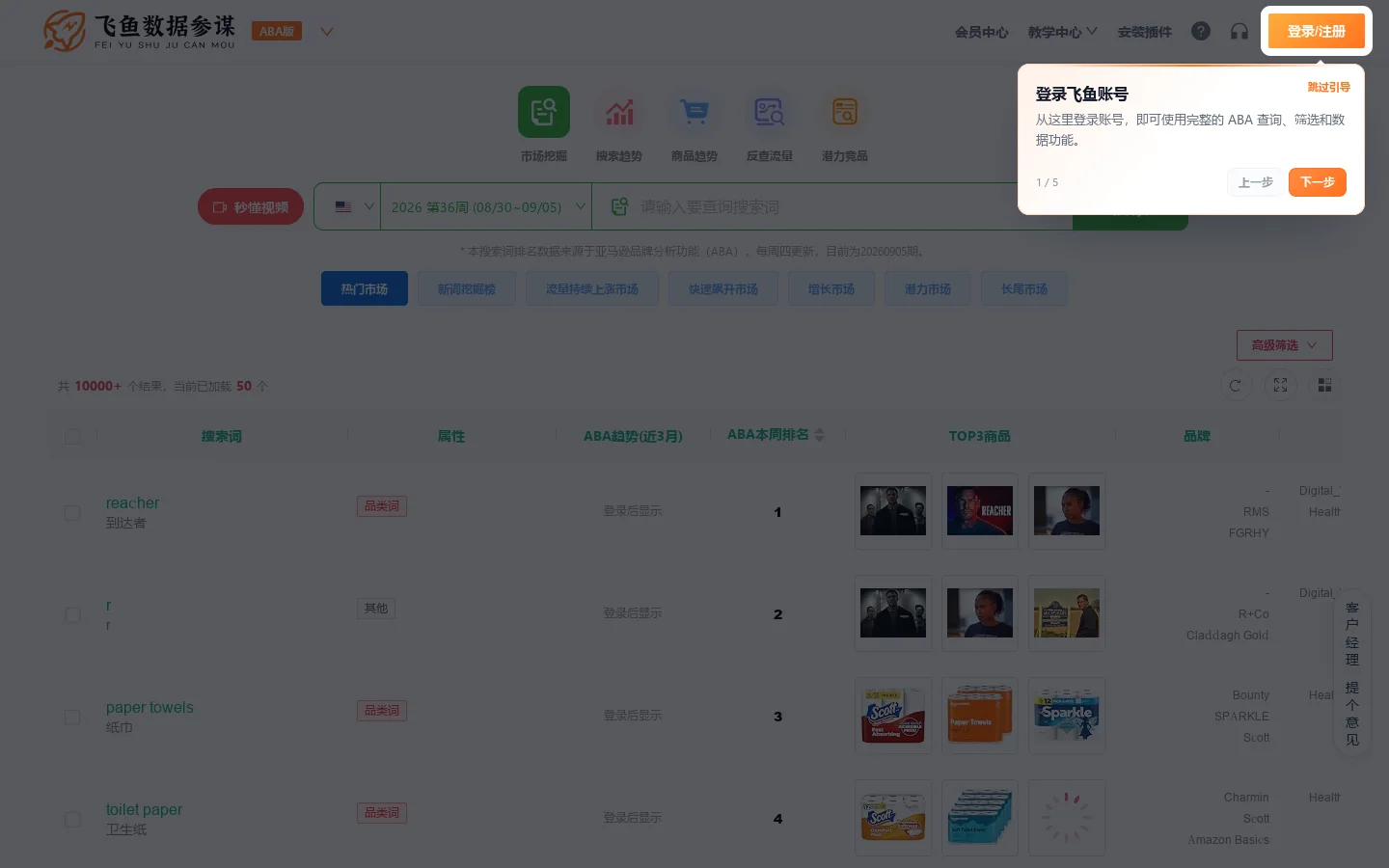Click the 搜索词 column header
Image resolution: width=1389 pixels, height=868 pixels.
click(222, 436)
